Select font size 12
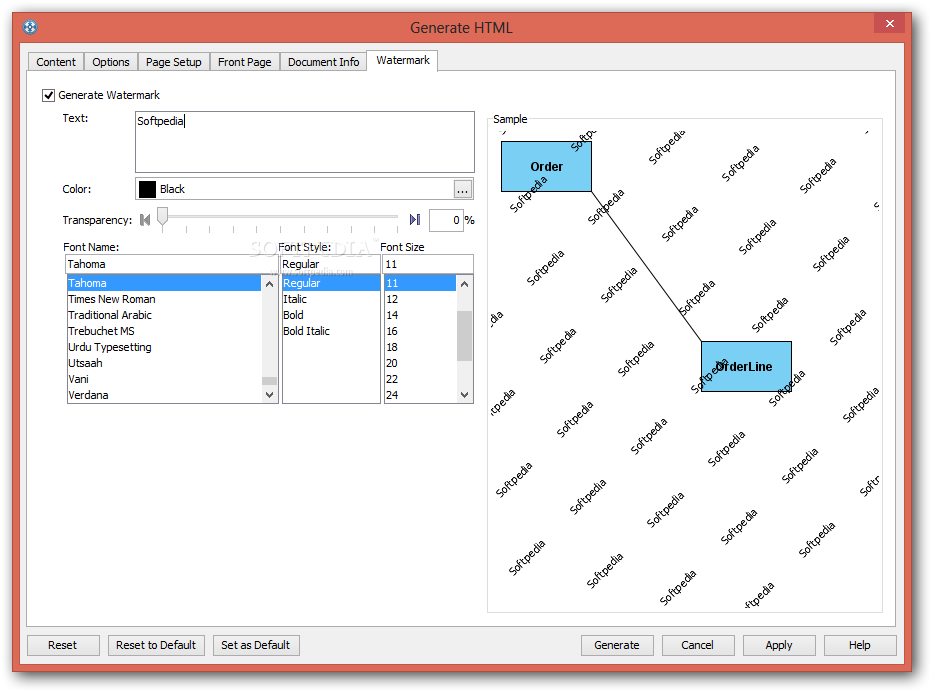The width and height of the screenshot is (932, 692). point(420,299)
